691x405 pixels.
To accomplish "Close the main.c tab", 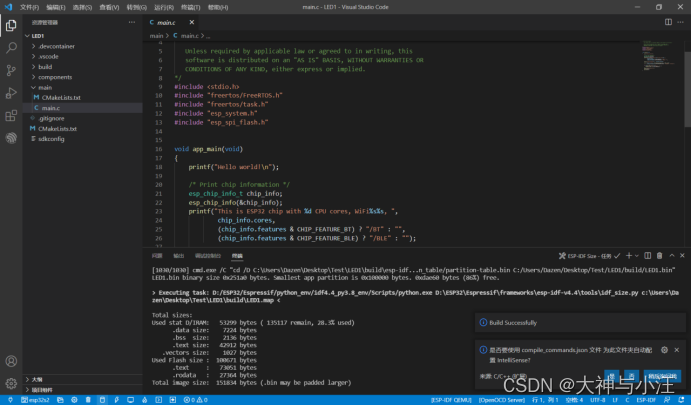I will coord(192,22).
